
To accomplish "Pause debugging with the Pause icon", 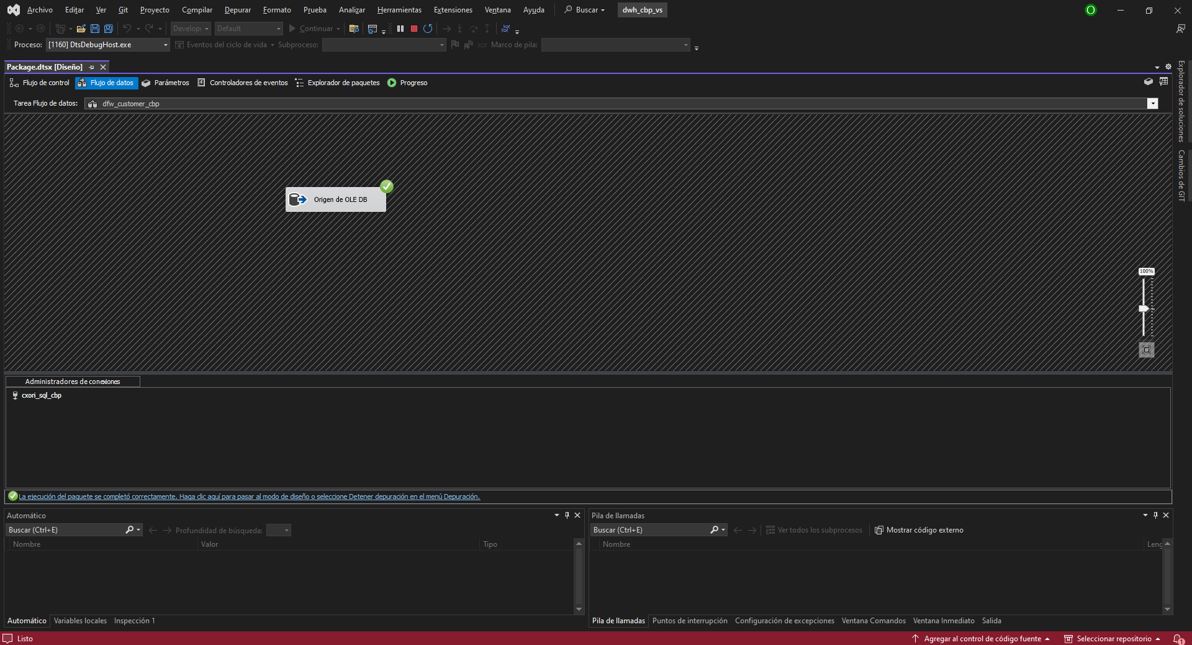I will tap(401, 29).
